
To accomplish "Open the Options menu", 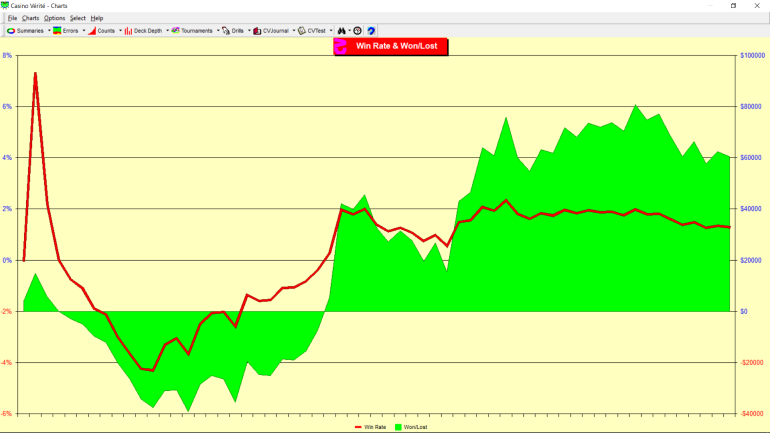I will tap(54, 18).
